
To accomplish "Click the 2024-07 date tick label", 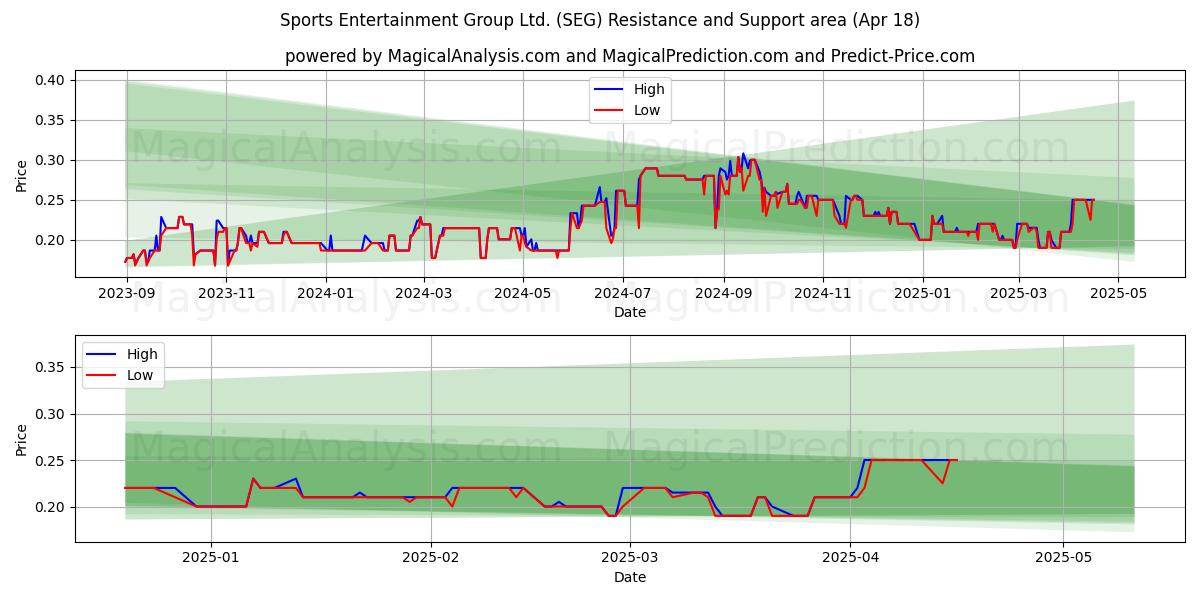I will pyautogui.click(x=622, y=293).
